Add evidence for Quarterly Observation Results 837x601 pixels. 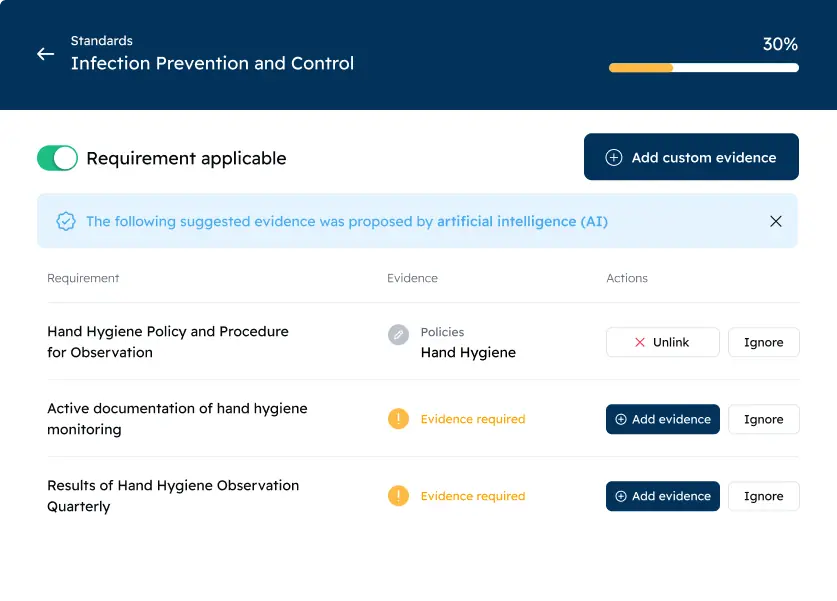pos(662,496)
